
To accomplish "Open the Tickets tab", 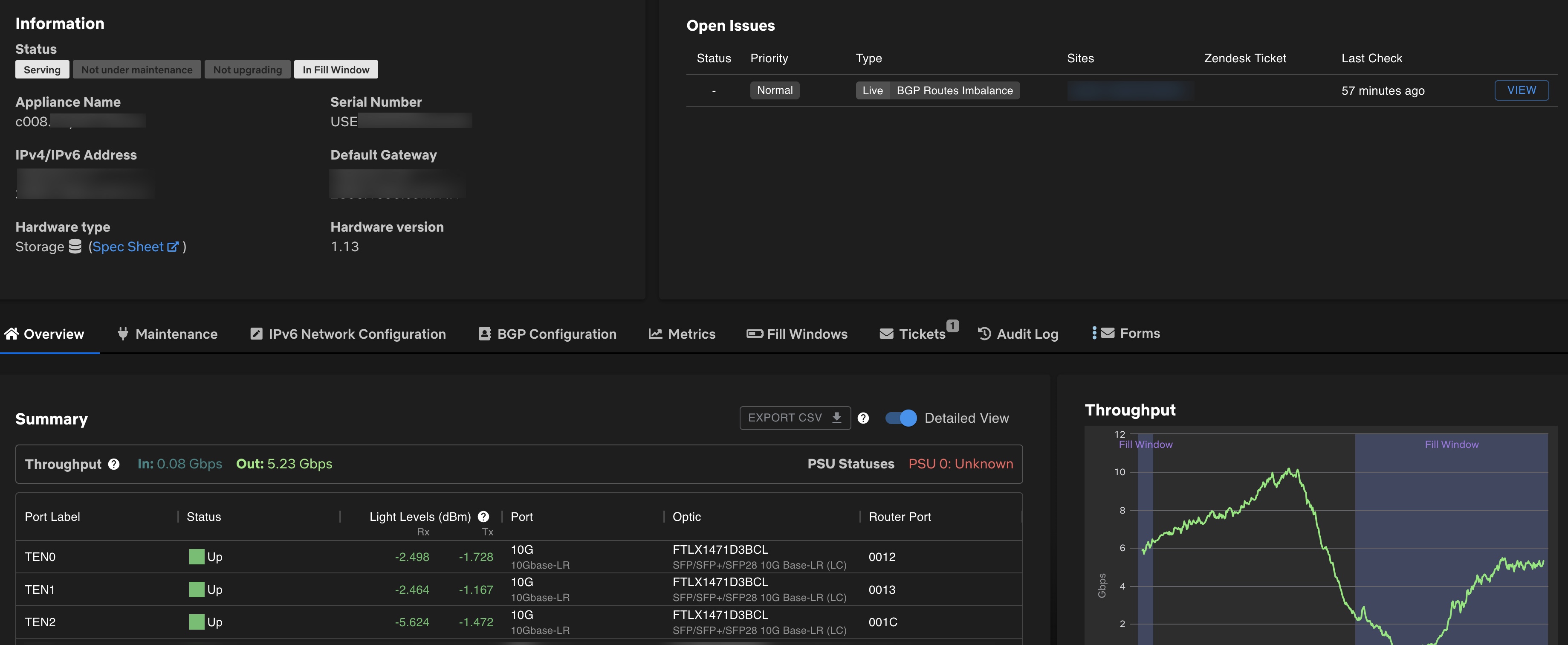I will (x=913, y=334).
